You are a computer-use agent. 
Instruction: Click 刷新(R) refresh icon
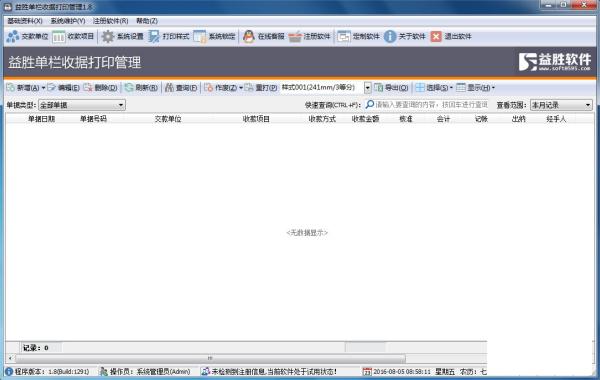(129, 88)
